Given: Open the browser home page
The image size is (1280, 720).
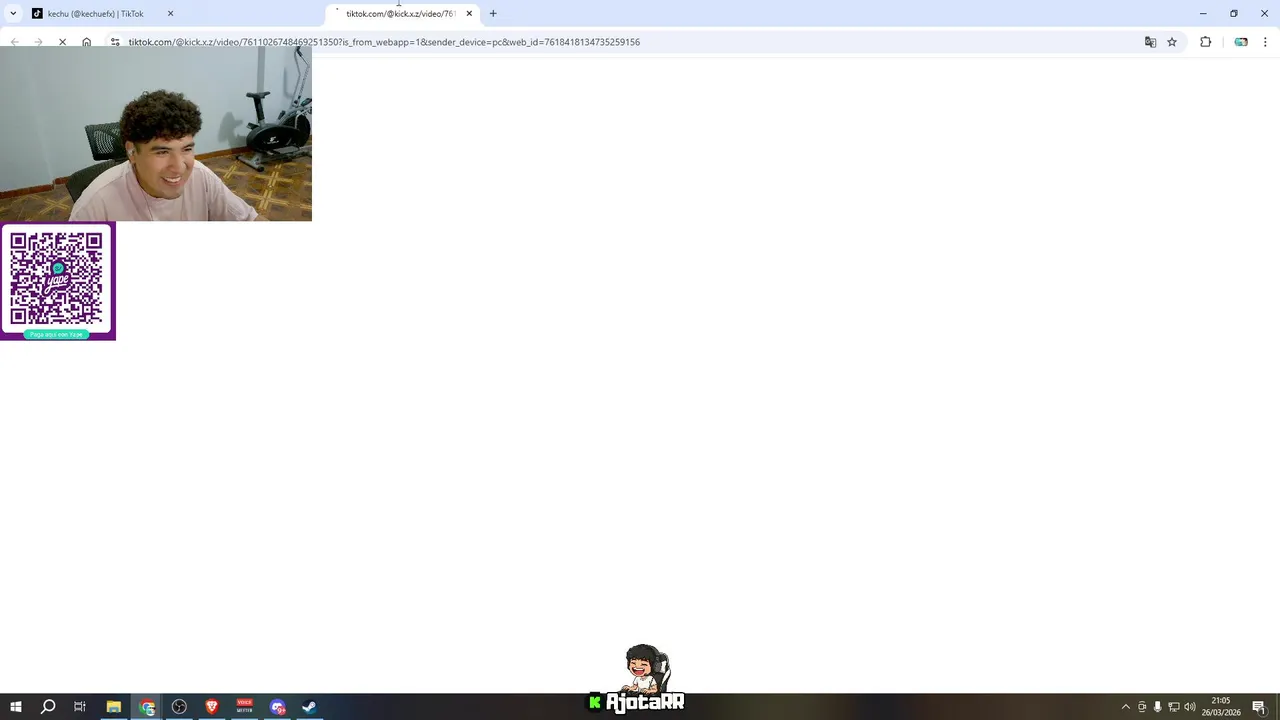Looking at the screenshot, I should 87,42.
